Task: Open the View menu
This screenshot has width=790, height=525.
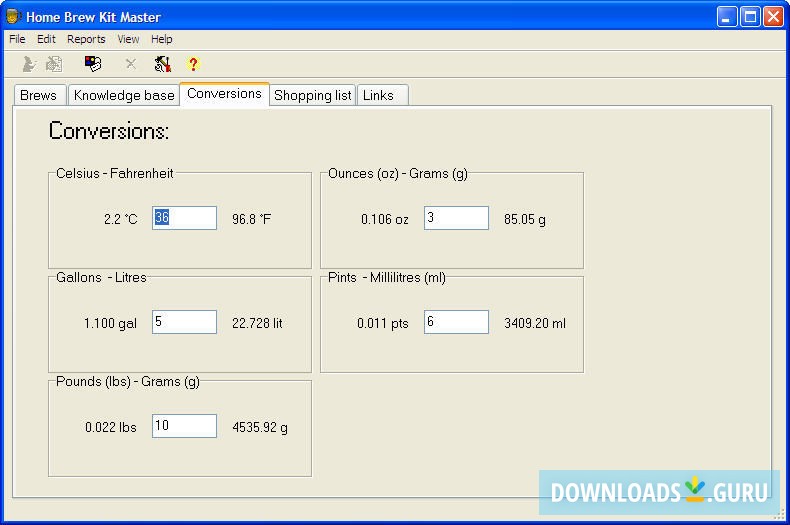Action: [x=128, y=39]
